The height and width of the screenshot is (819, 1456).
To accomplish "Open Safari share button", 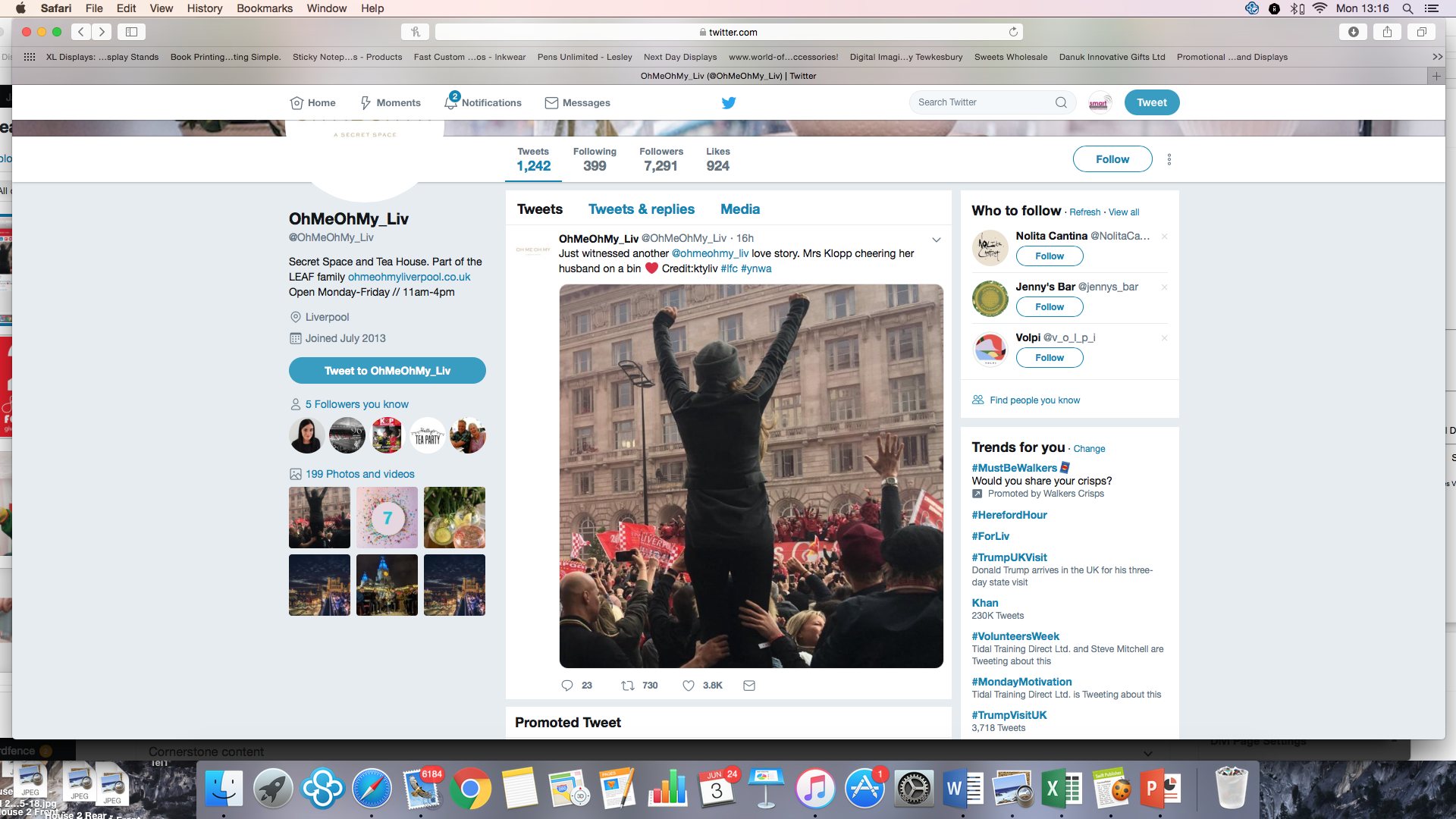I will [x=1387, y=32].
